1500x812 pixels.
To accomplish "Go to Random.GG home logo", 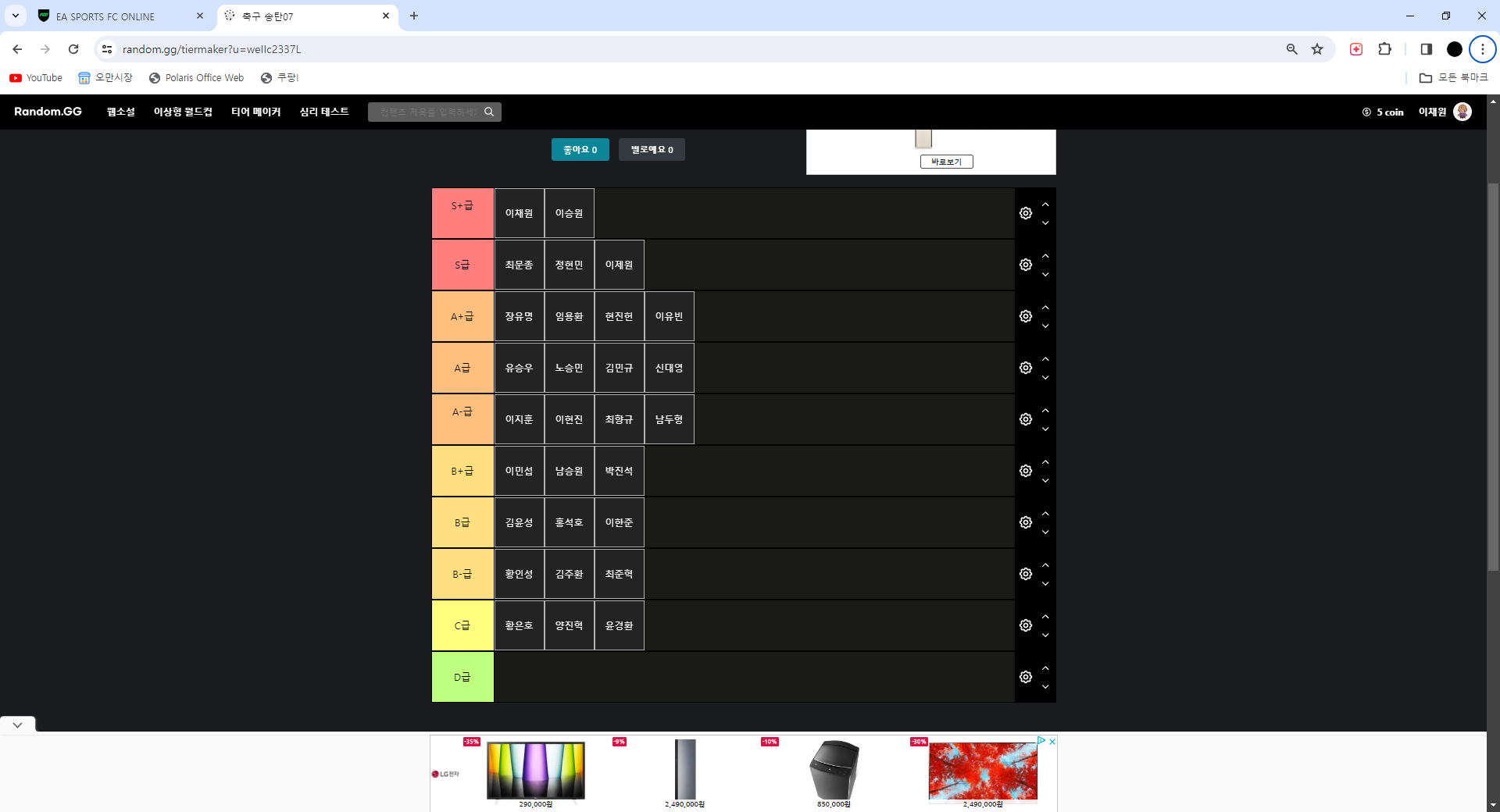I will click(x=48, y=112).
